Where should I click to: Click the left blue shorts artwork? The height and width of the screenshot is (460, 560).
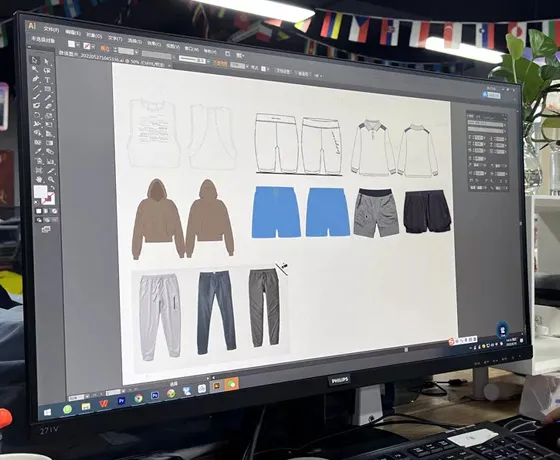(276, 211)
